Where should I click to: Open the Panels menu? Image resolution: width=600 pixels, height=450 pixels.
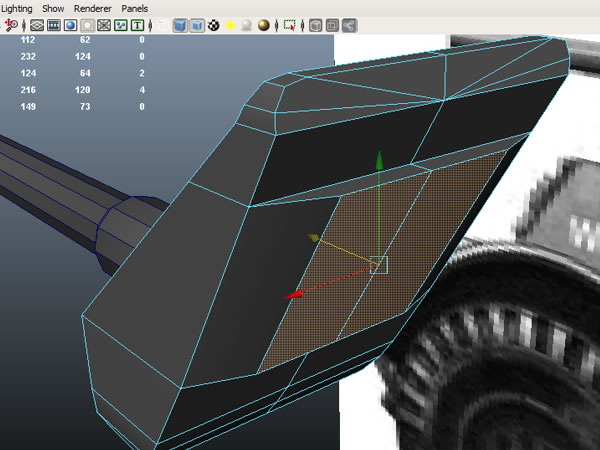coord(134,8)
